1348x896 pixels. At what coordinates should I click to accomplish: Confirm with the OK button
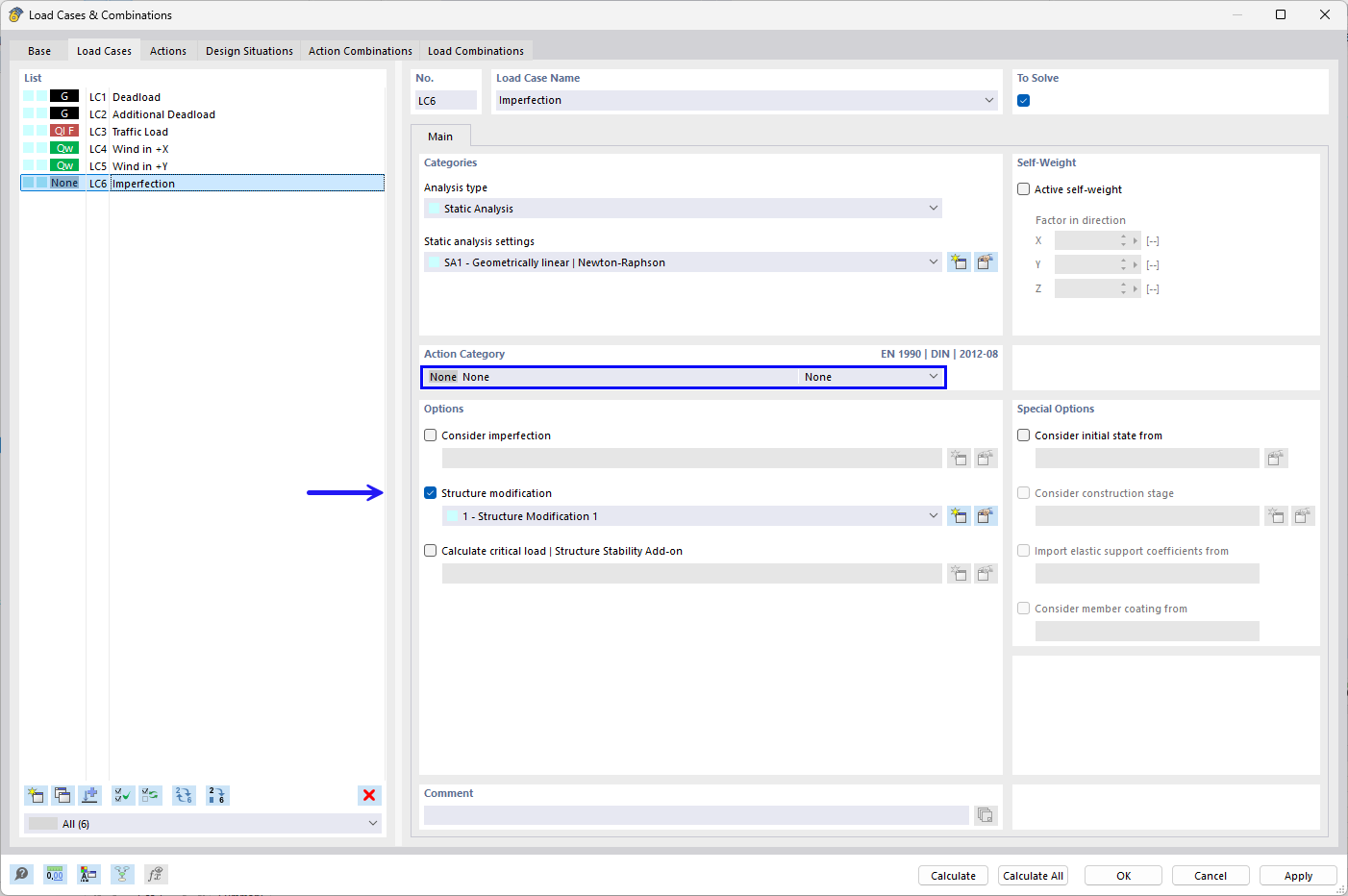coord(1123,876)
